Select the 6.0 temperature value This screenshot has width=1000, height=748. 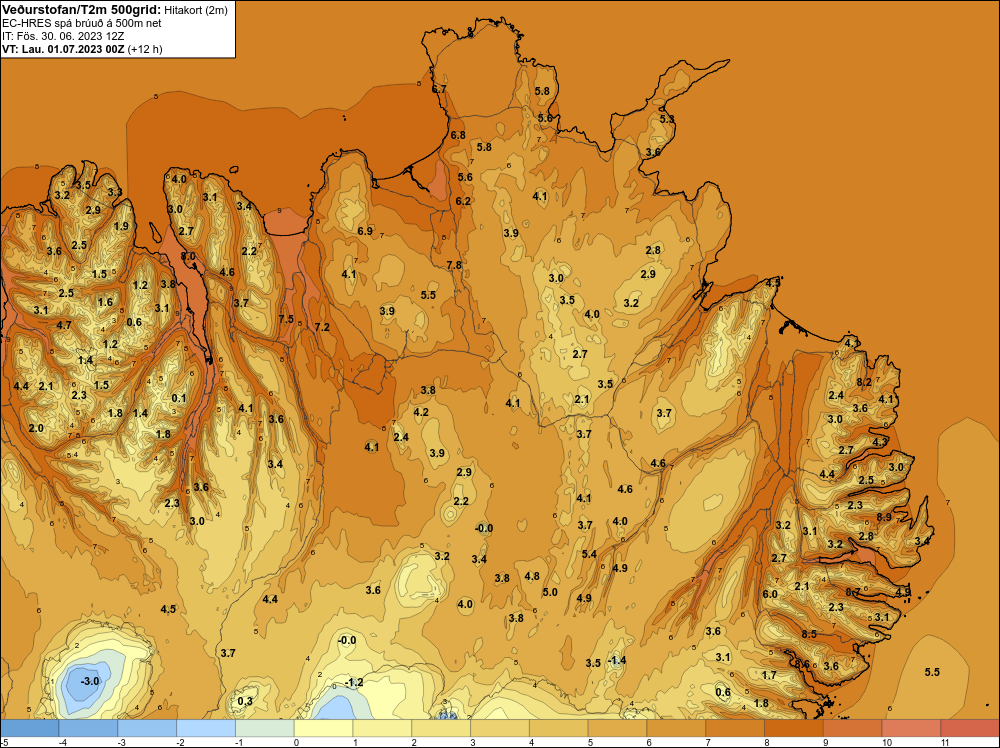(770, 594)
